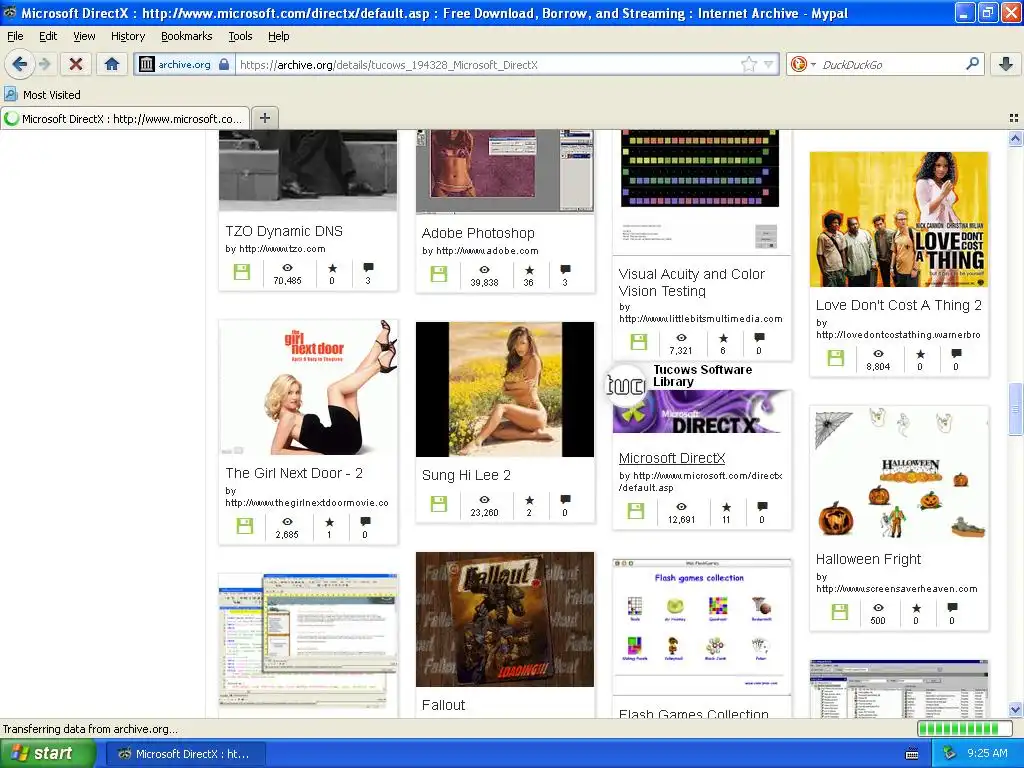Open The Girl Next Door - 2 link
Screen dimensions: 1024x768
click(294, 473)
